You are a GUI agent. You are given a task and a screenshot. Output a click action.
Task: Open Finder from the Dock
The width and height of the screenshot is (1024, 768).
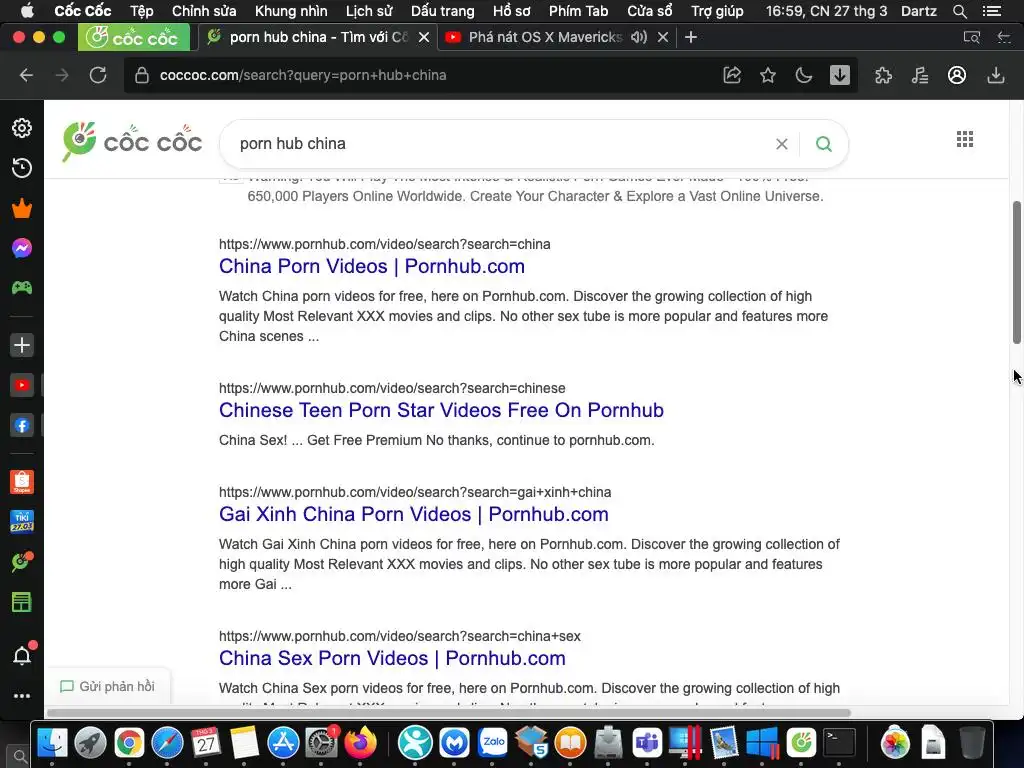(52, 743)
